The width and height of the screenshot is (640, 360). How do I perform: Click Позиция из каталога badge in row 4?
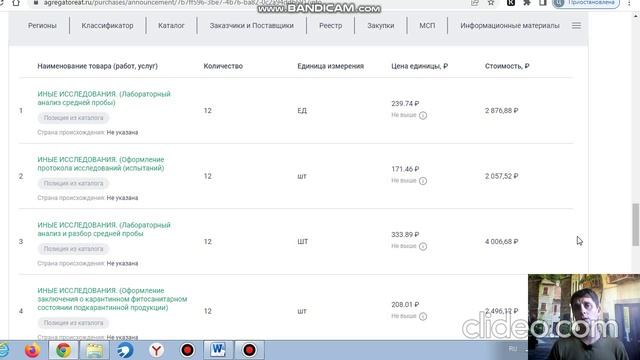coord(73,323)
